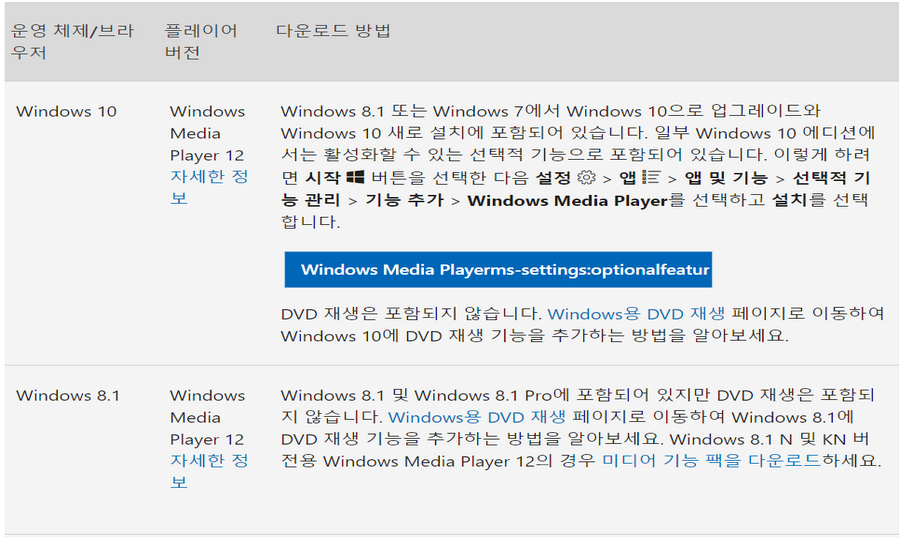Click the bold '설치' text

[789, 200]
